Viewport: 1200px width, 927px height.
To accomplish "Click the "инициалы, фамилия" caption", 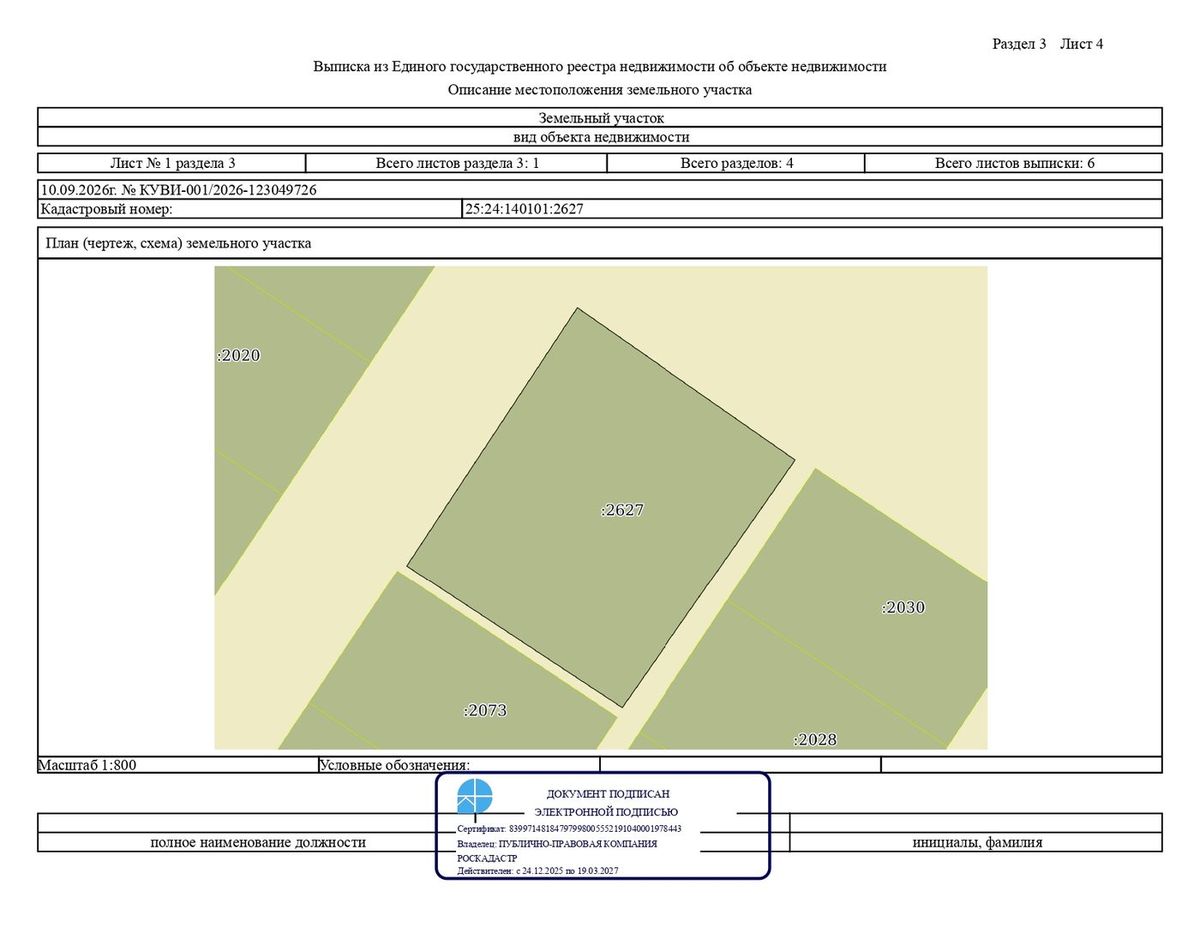I will [x=977, y=842].
